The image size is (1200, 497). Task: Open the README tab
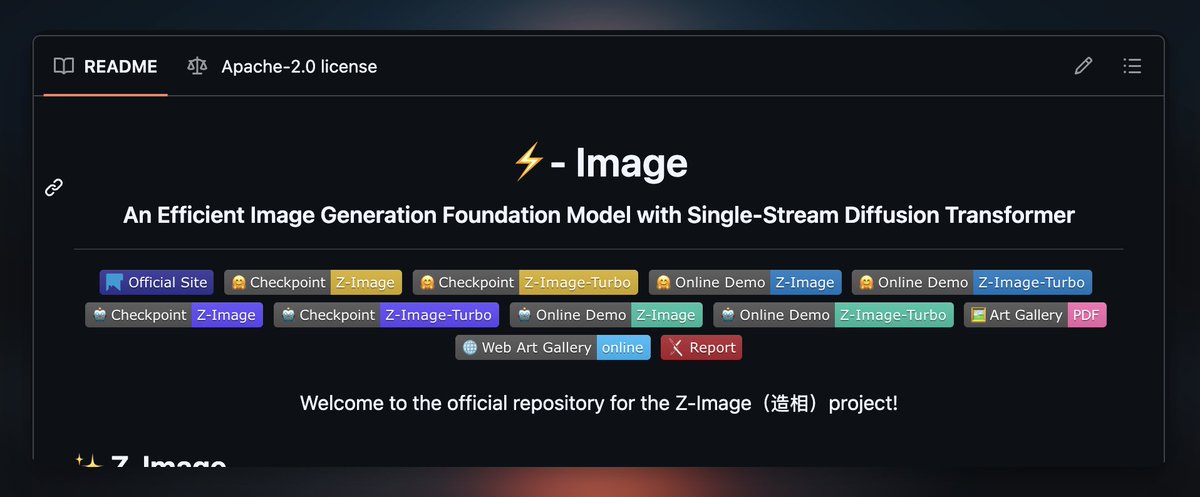point(105,66)
